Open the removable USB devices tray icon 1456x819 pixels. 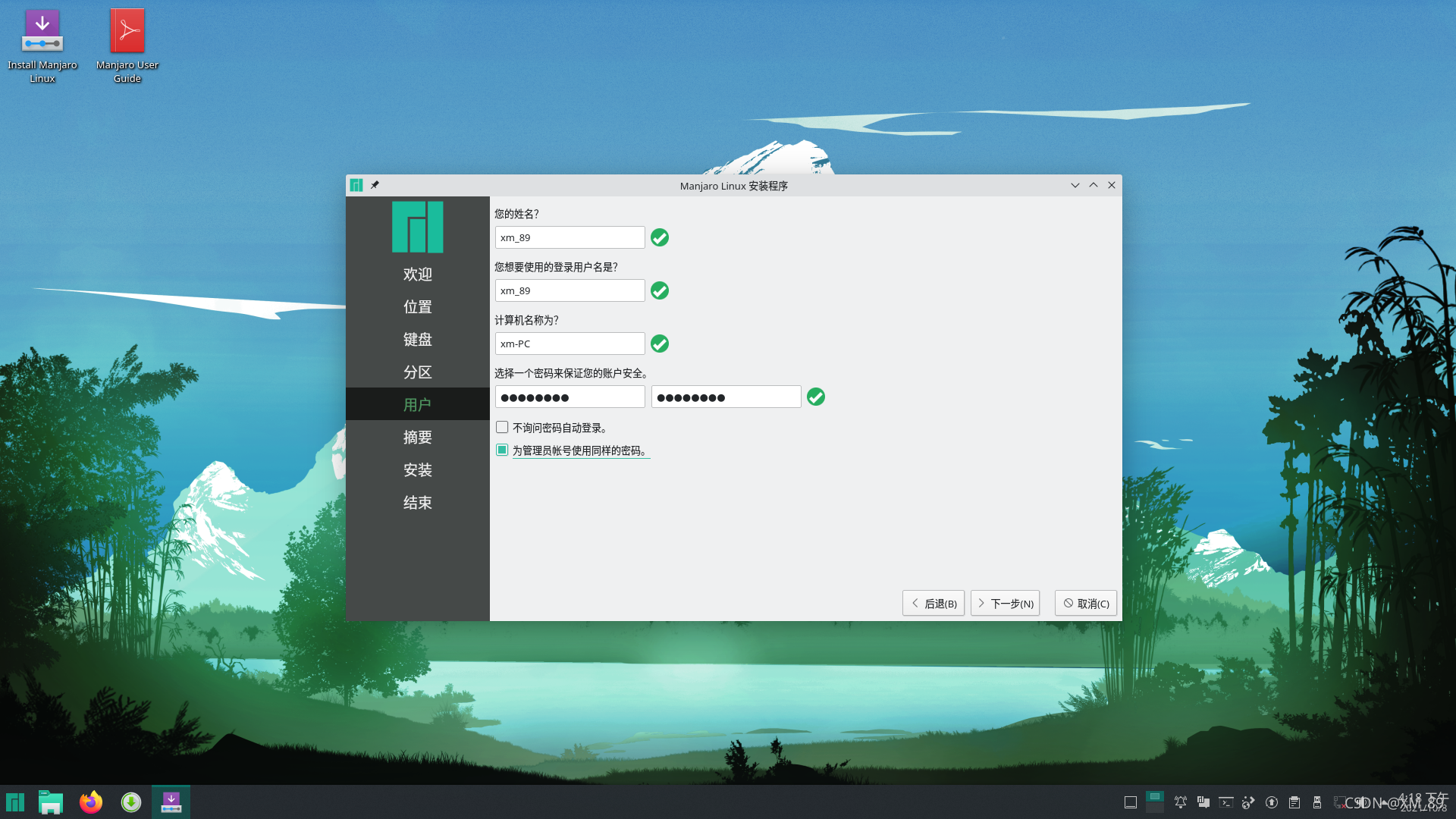[x=1317, y=802]
